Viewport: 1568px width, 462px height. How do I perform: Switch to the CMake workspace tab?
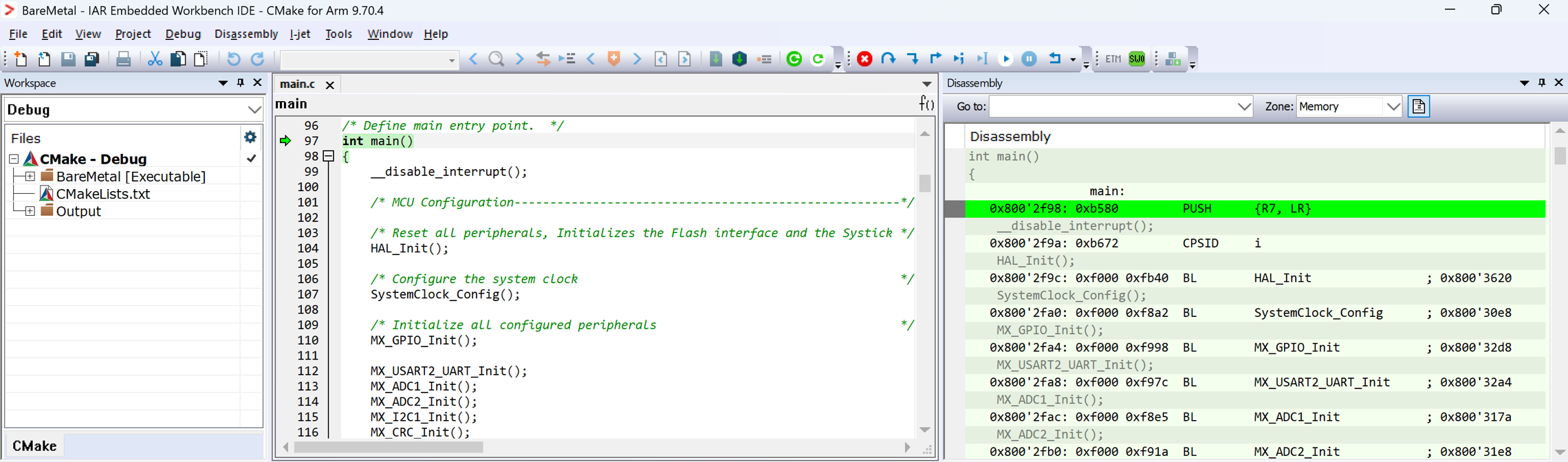point(34,445)
